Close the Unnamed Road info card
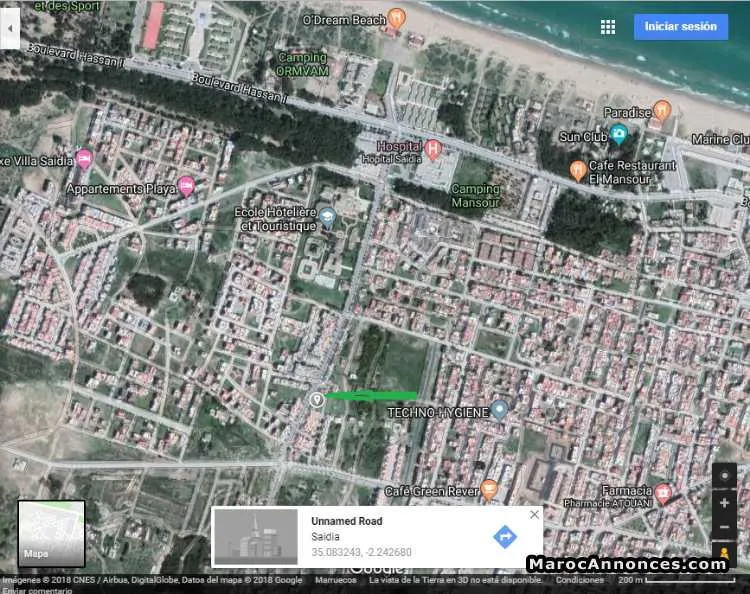750x594 pixels. [x=534, y=515]
